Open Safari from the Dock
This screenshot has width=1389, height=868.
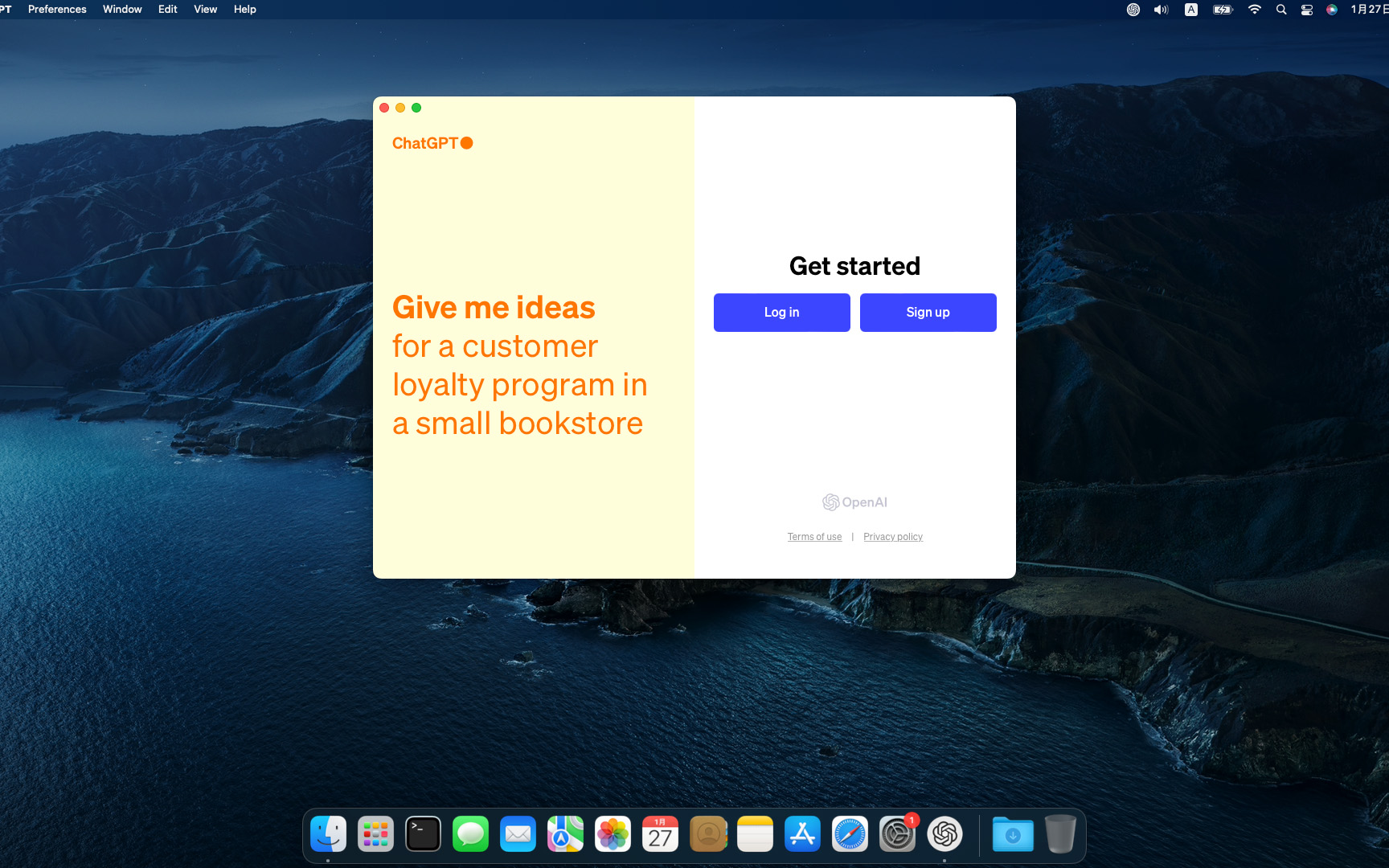850,834
